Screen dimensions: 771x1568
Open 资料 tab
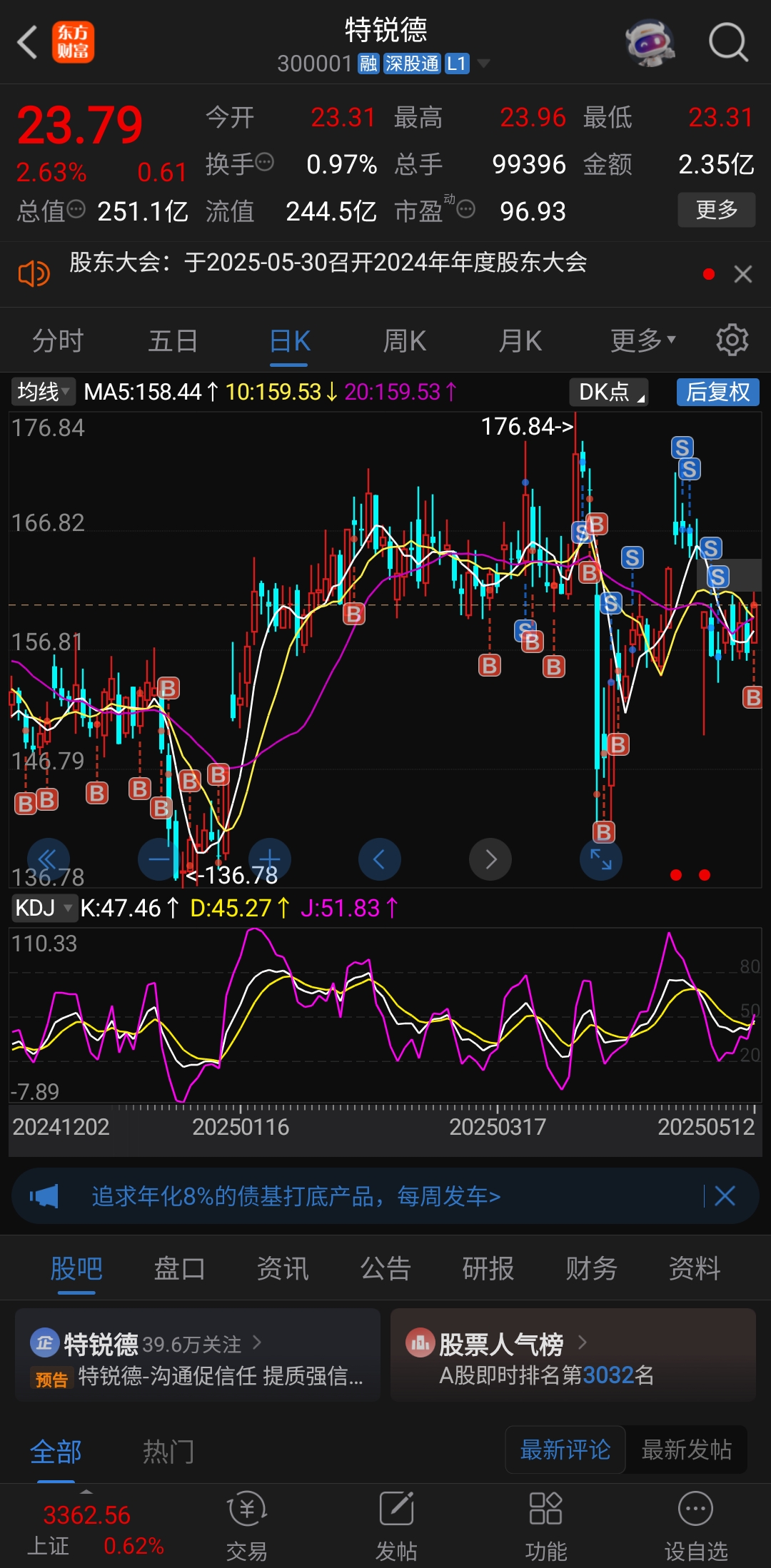tap(694, 1268)
